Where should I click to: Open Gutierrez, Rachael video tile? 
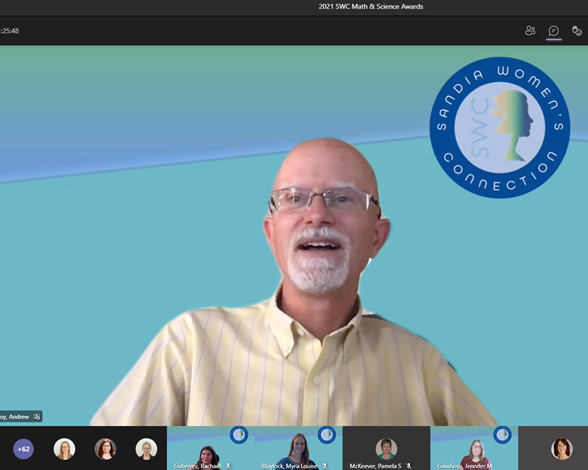point(211,448)
